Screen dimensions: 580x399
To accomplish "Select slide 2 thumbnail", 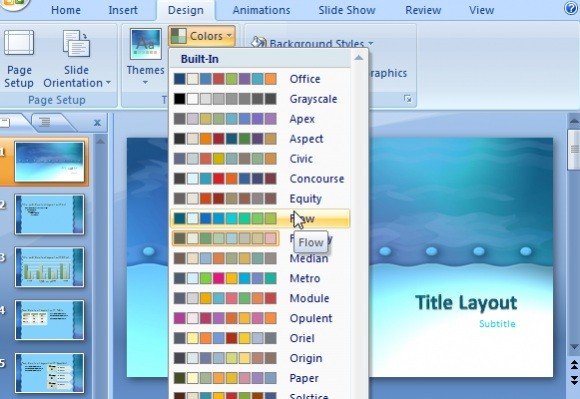I will tap(50, 215).
